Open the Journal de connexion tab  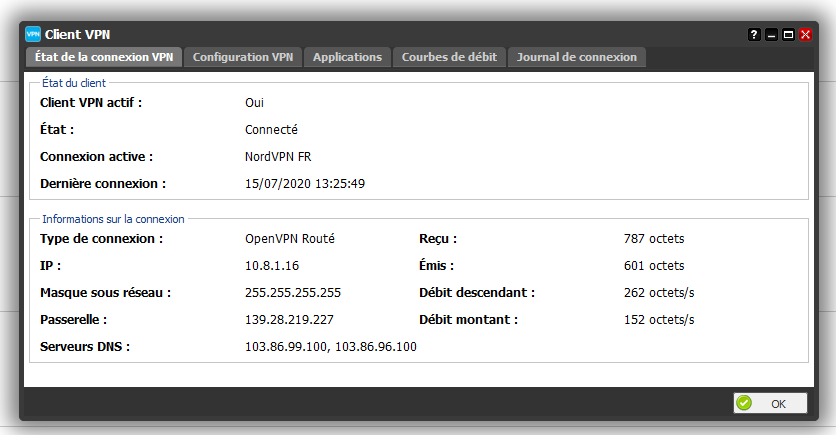click(577, 57)
